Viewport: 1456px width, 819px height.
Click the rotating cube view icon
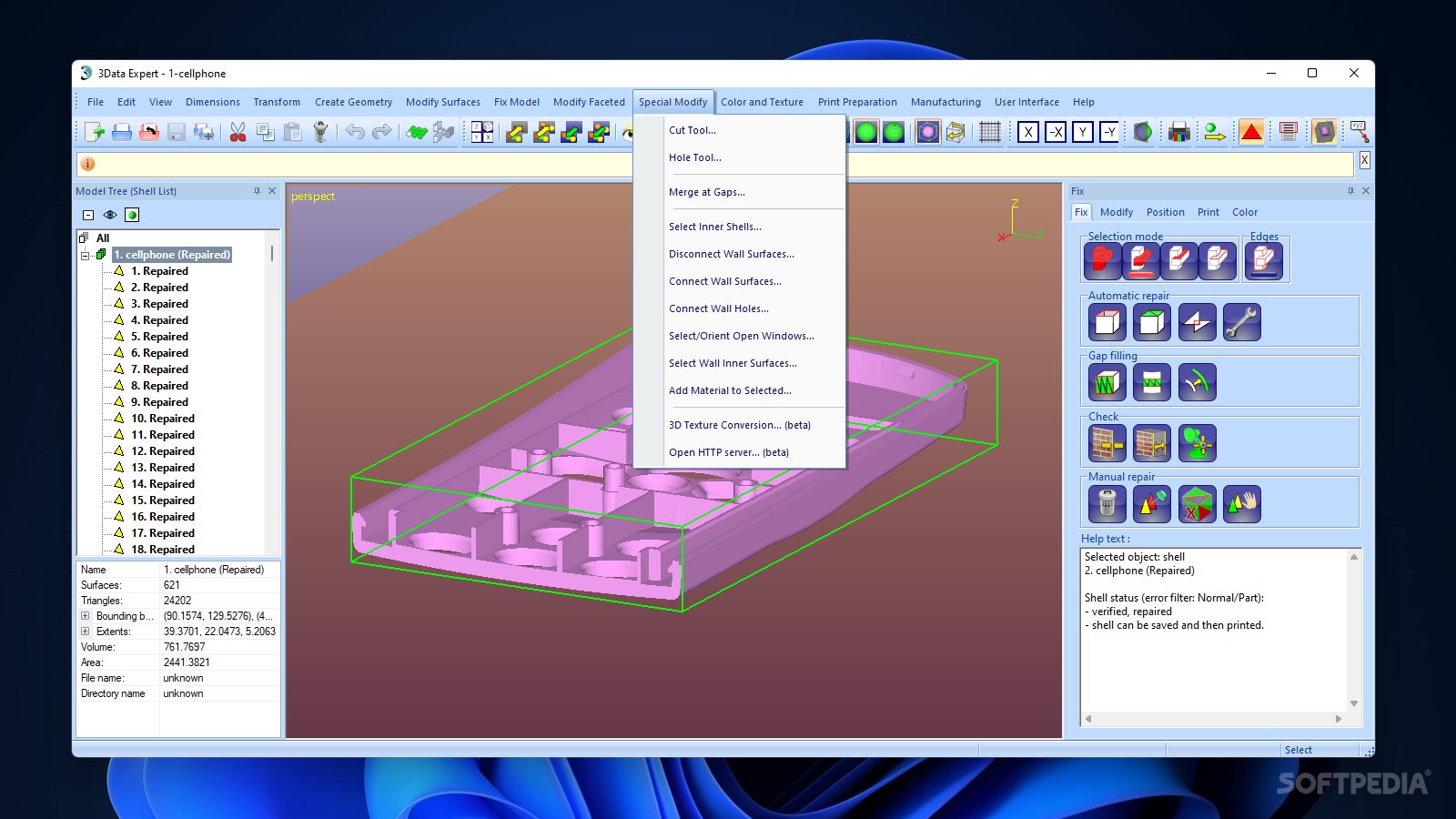tap(955, 133)
